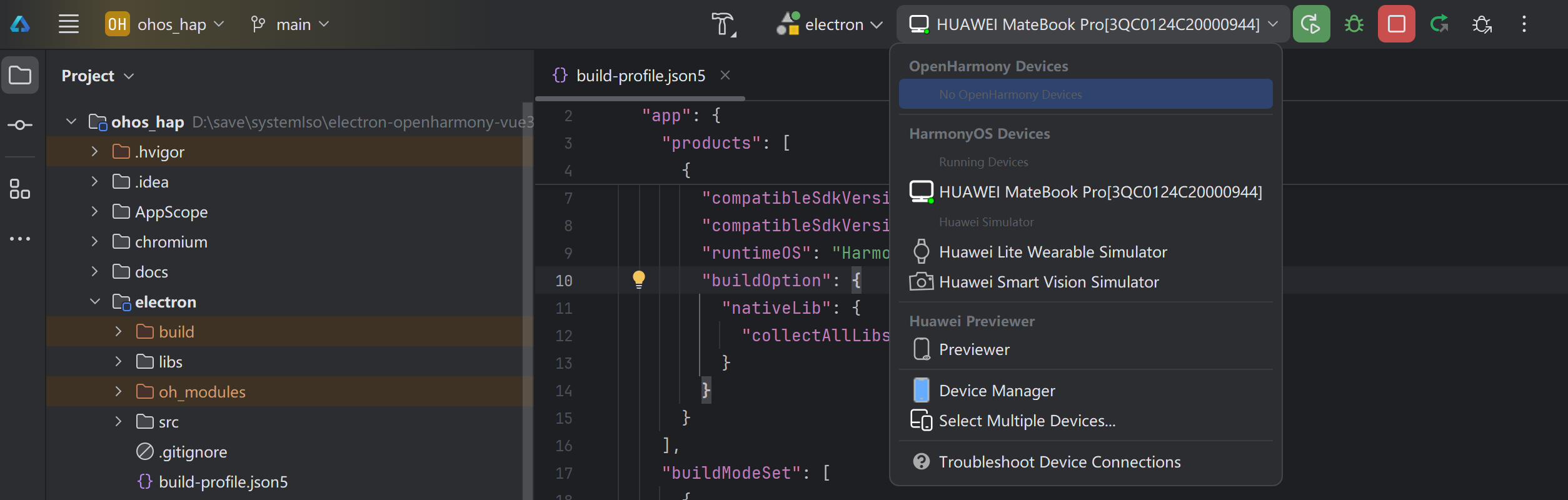This screenshot has height=500, width=1568.
Task: Select the chromium folder row
Action: pyautogui.click(x=284, y=241)
